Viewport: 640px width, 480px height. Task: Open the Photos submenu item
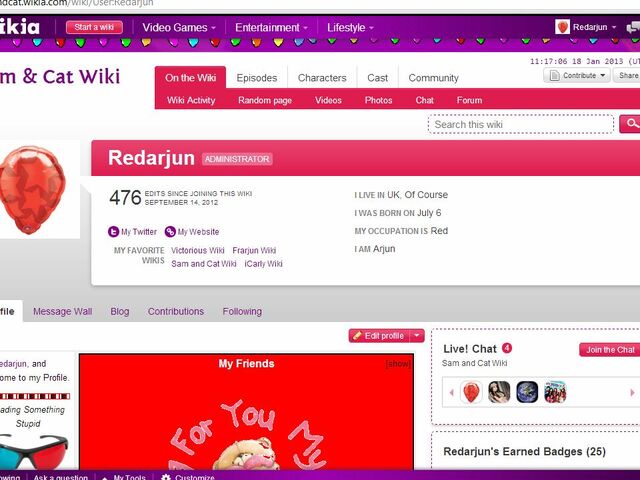378,100
